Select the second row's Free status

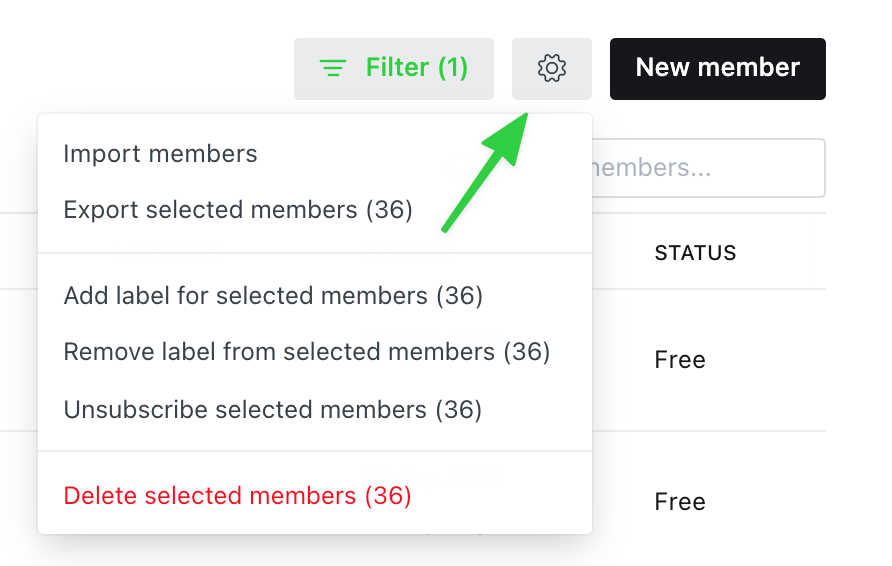[680, 502]
